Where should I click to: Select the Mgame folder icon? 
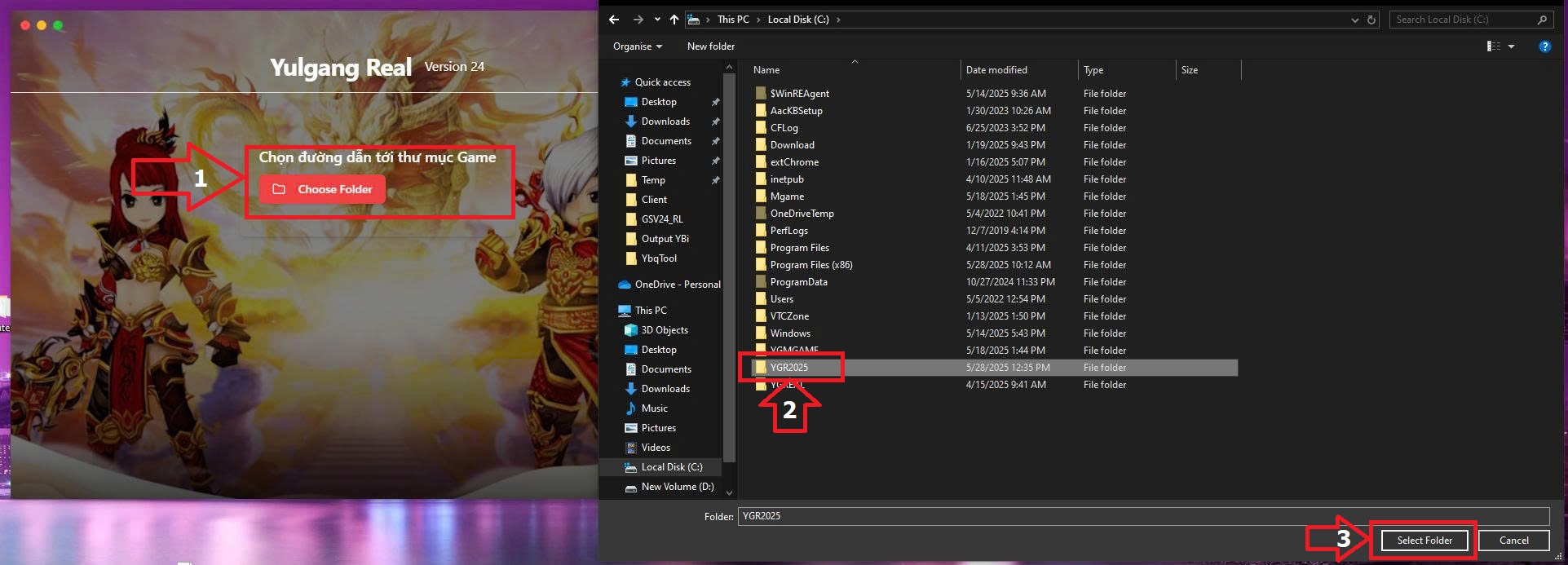coord(761,196)
